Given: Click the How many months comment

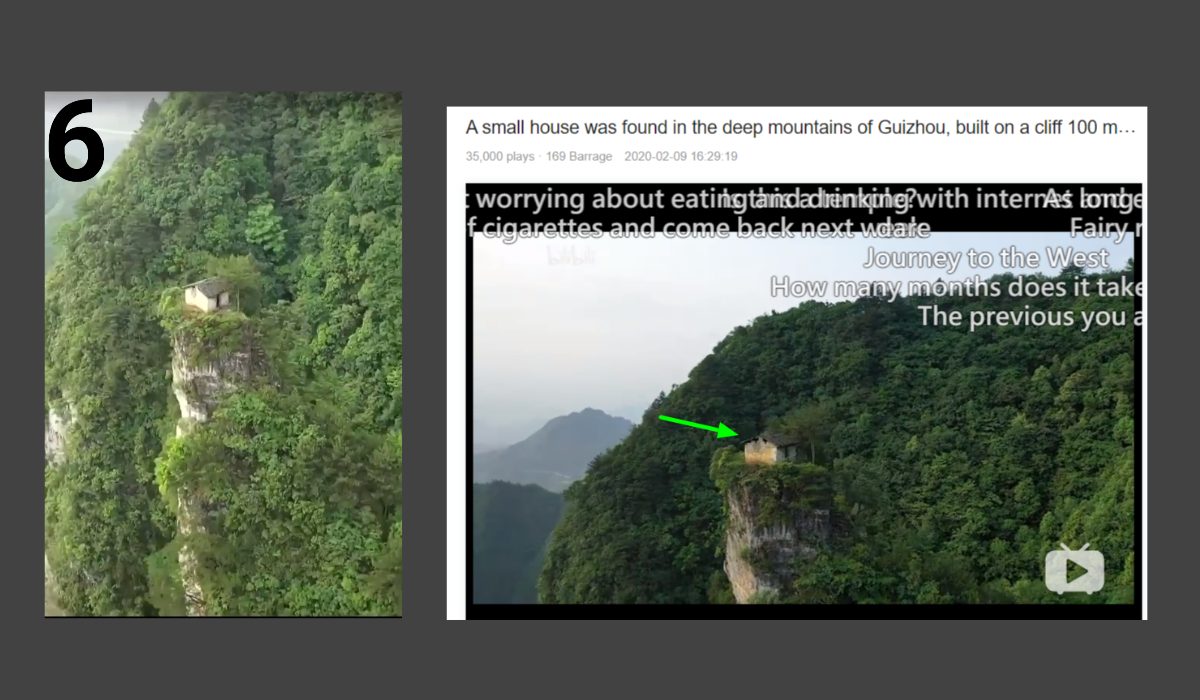Looking at the screenshot, I should click(x=956, y=288).
